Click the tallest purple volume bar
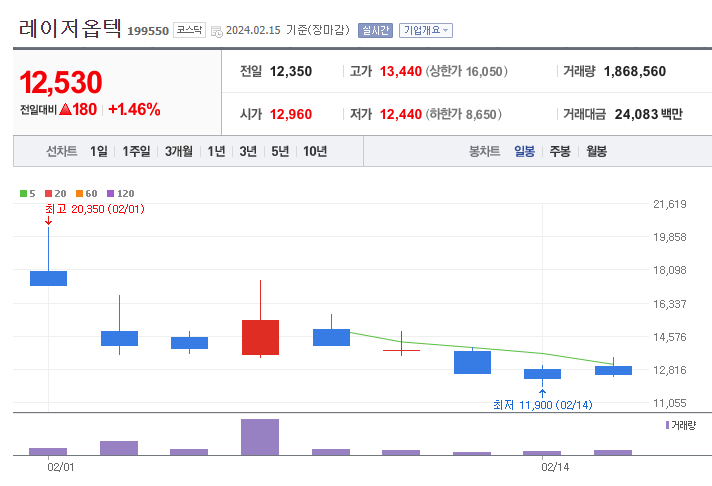This screenshot has height=486, width=712. click(260, 437)
